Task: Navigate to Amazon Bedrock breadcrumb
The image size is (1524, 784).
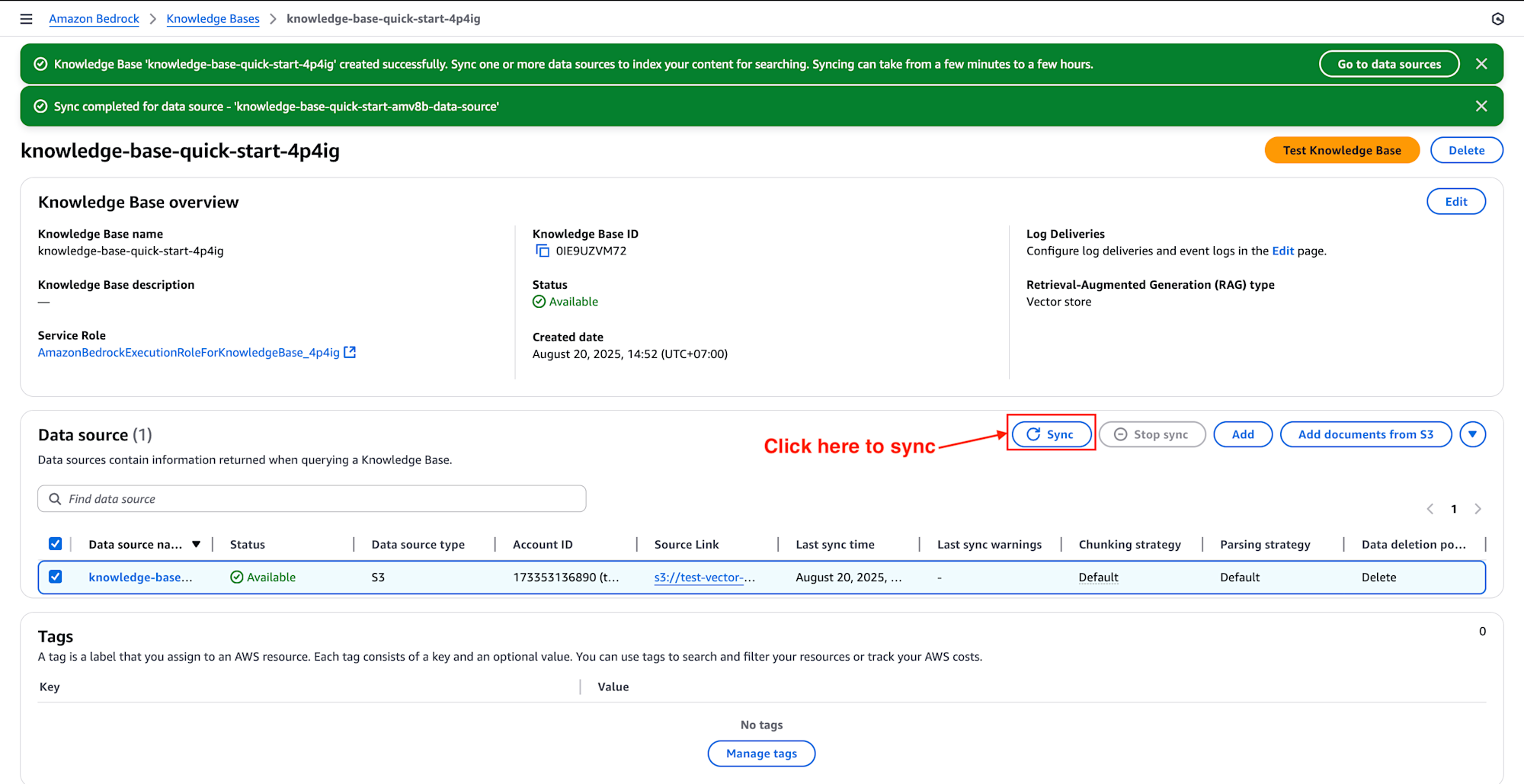Action: click(94, 18)
